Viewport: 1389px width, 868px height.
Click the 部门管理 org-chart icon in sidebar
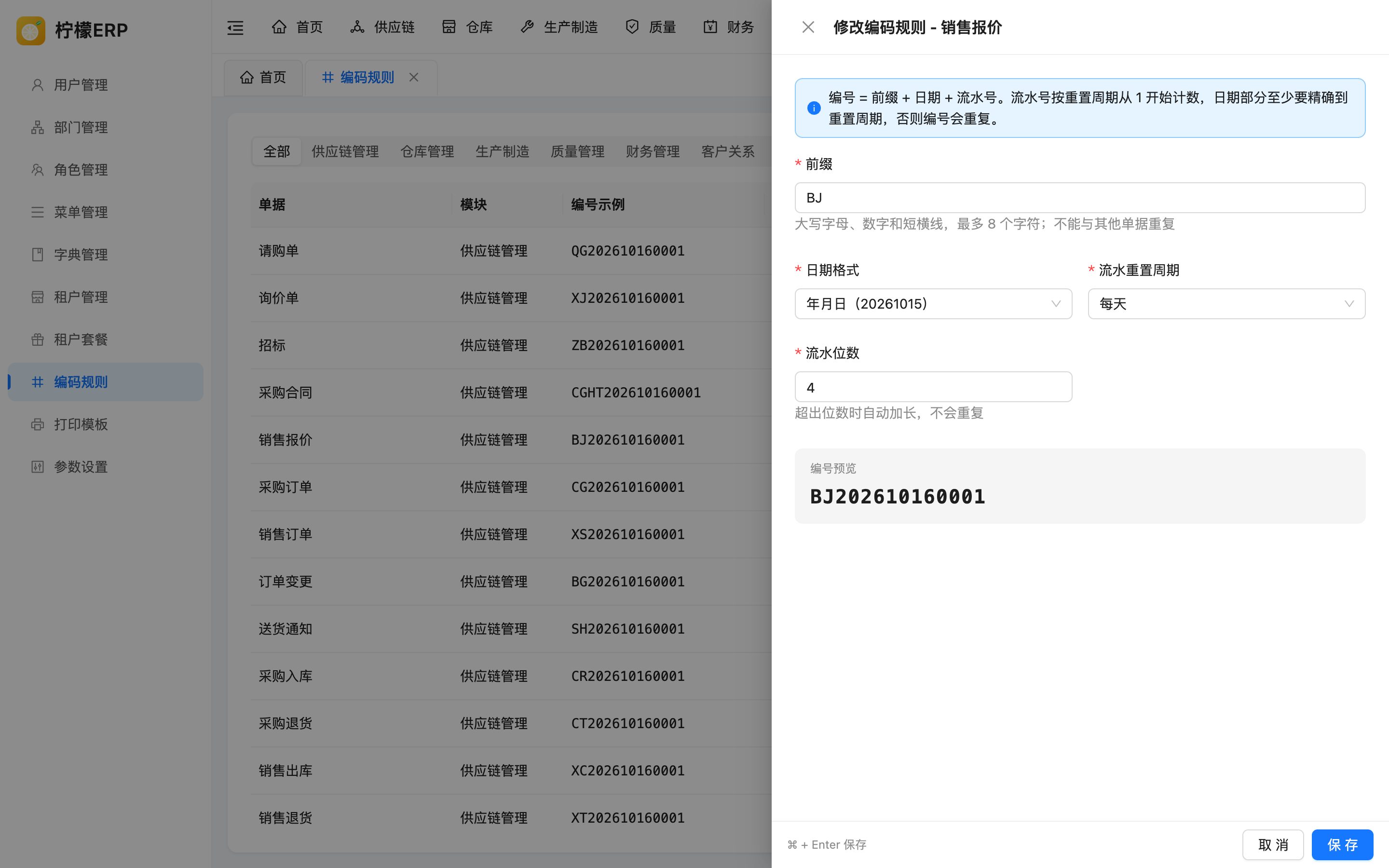(x=37, y=127)
